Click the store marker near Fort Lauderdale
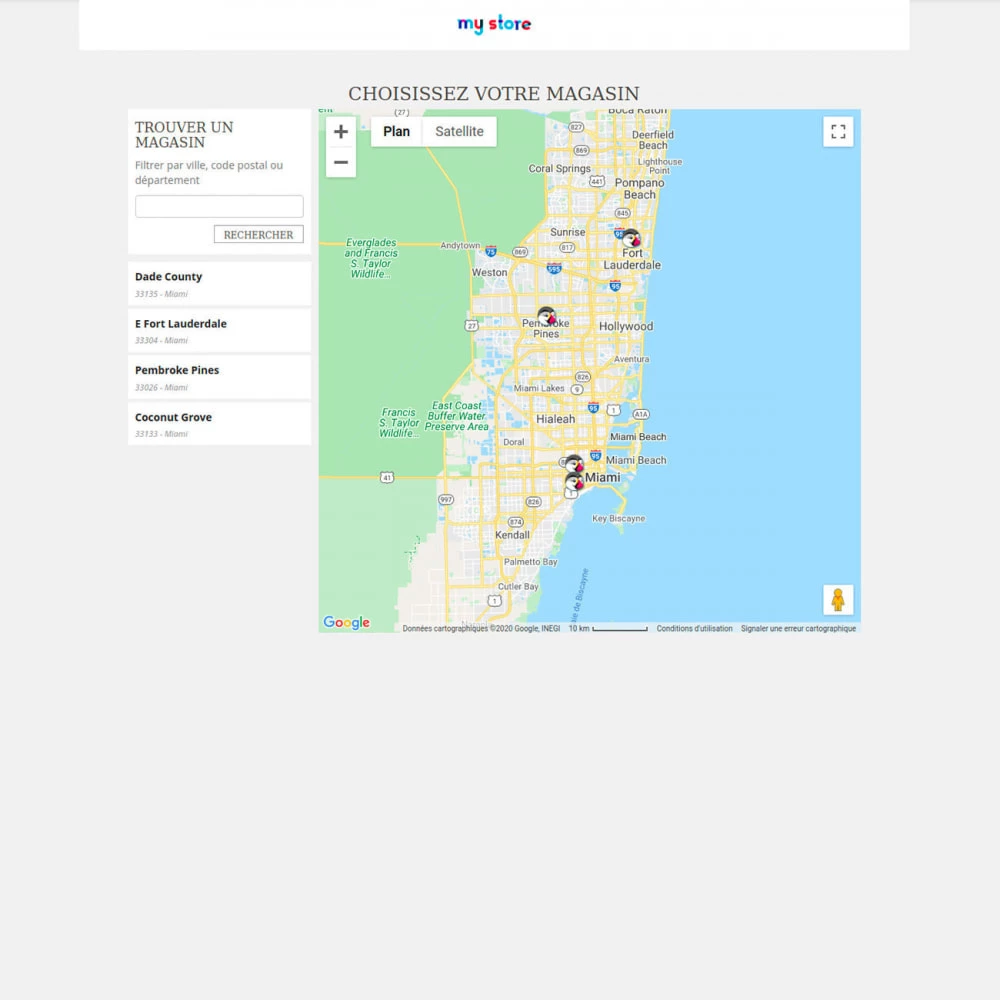The height and width of the screenshot is (1000, 1000). (x=631, y=239)
